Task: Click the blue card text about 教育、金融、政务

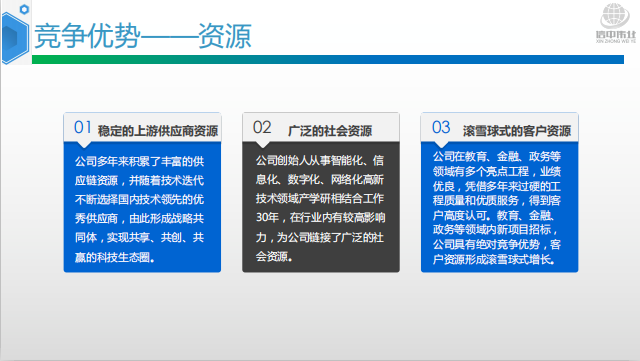Action: 497,207
